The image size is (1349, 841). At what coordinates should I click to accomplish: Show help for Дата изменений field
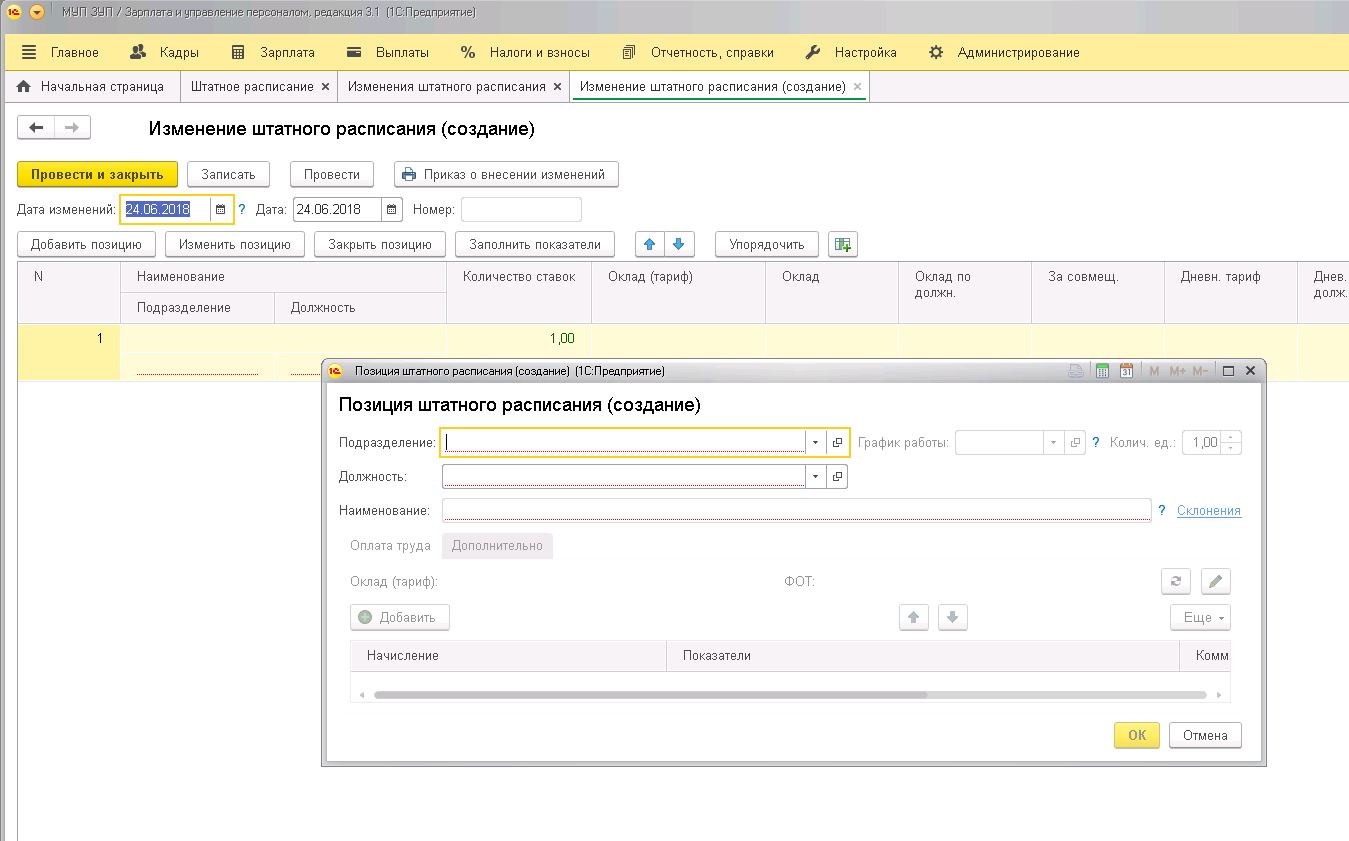pyautogui.click(x=241, y=210)
